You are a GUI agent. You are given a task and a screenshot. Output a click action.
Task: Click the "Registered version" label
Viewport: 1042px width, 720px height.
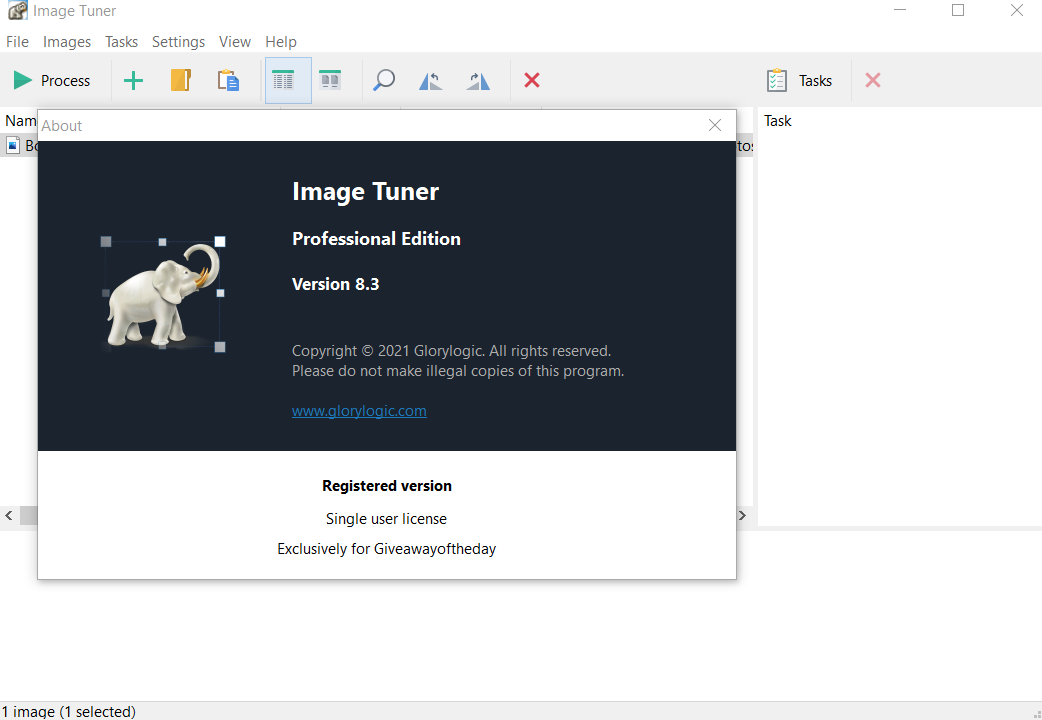point(387,486)
